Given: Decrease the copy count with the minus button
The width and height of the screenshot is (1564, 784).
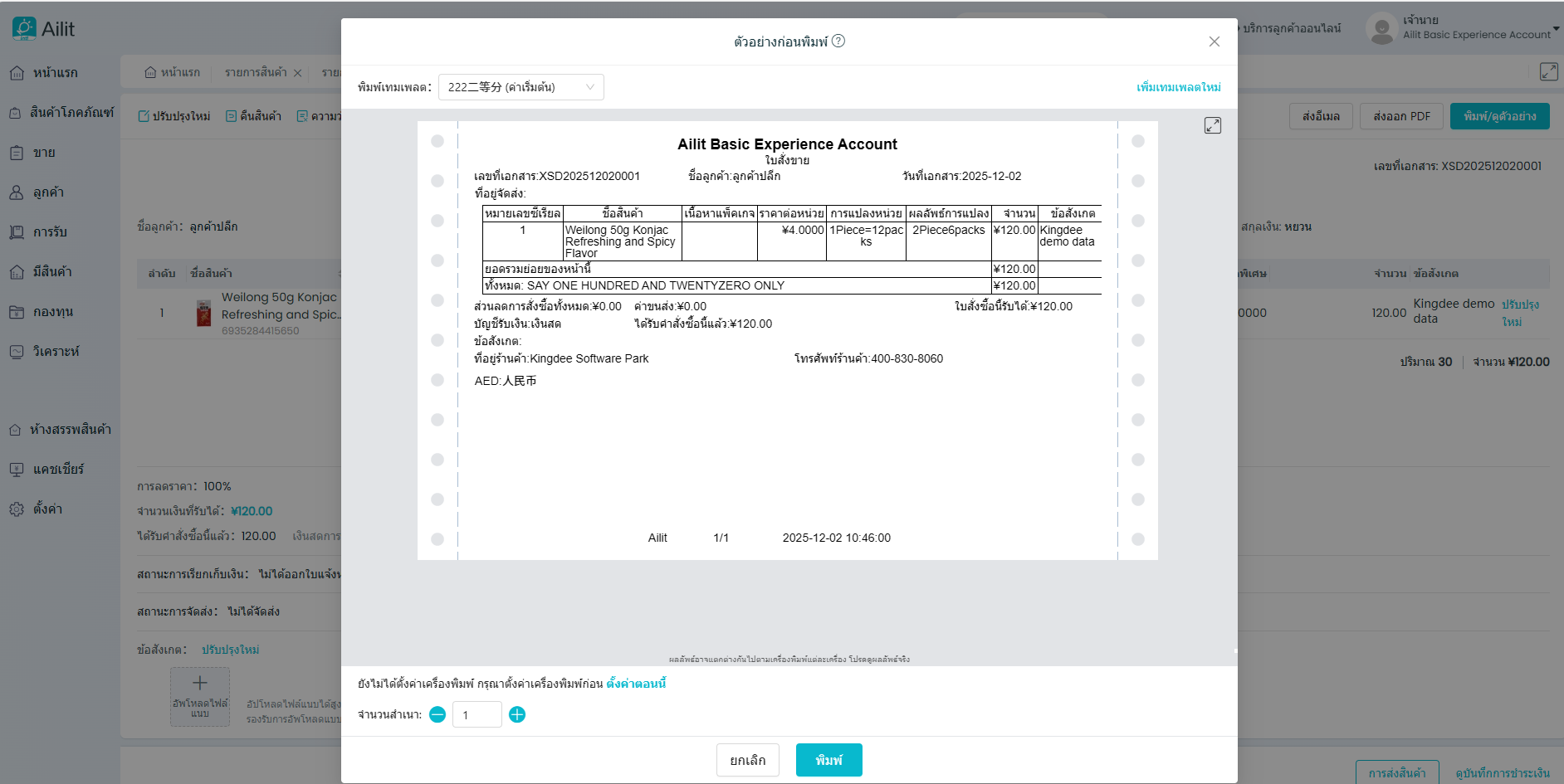Looking at the screenshot, I should [x=437, y=714].
